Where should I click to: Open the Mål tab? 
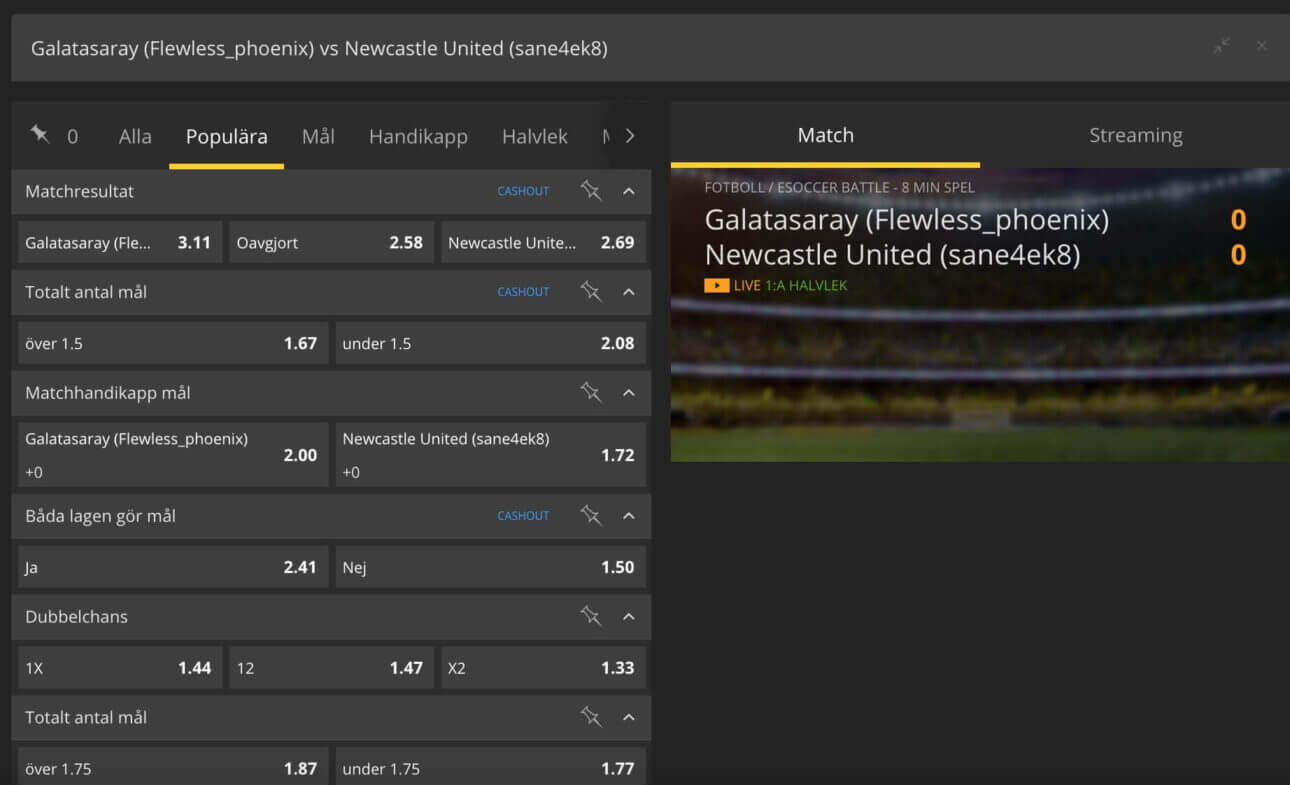coord(318,136)
